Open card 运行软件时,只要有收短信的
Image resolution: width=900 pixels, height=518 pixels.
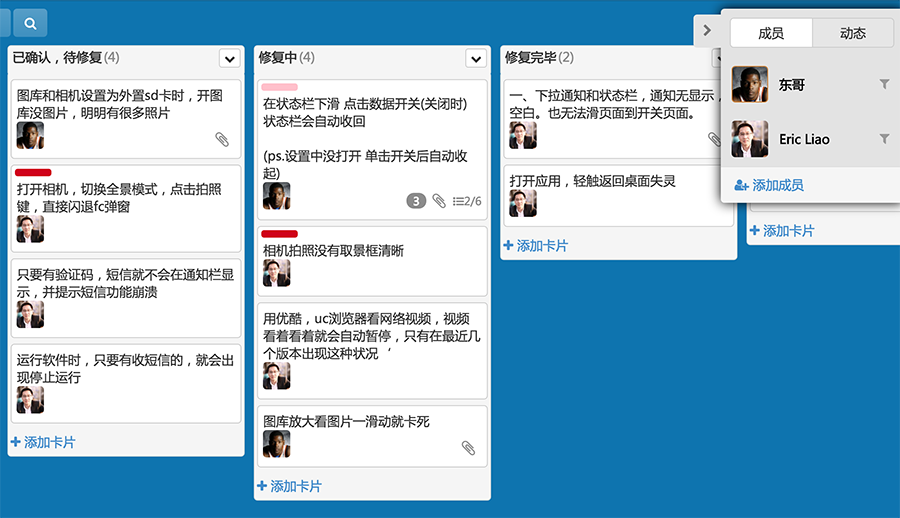126,384
